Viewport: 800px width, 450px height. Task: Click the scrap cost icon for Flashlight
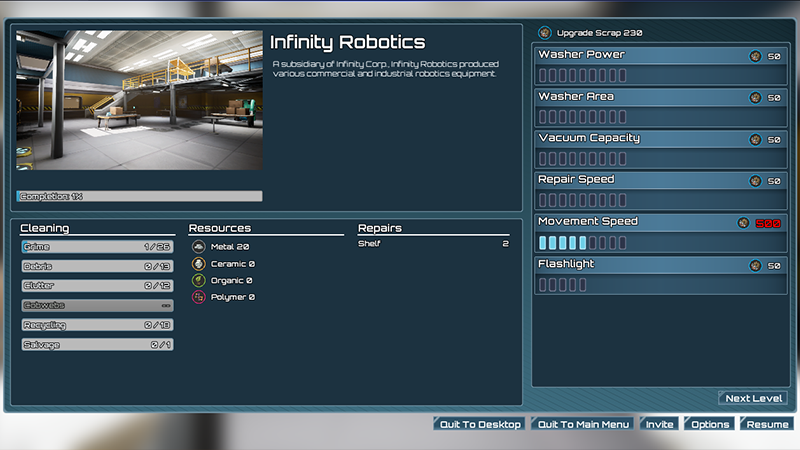coord(755,265)
